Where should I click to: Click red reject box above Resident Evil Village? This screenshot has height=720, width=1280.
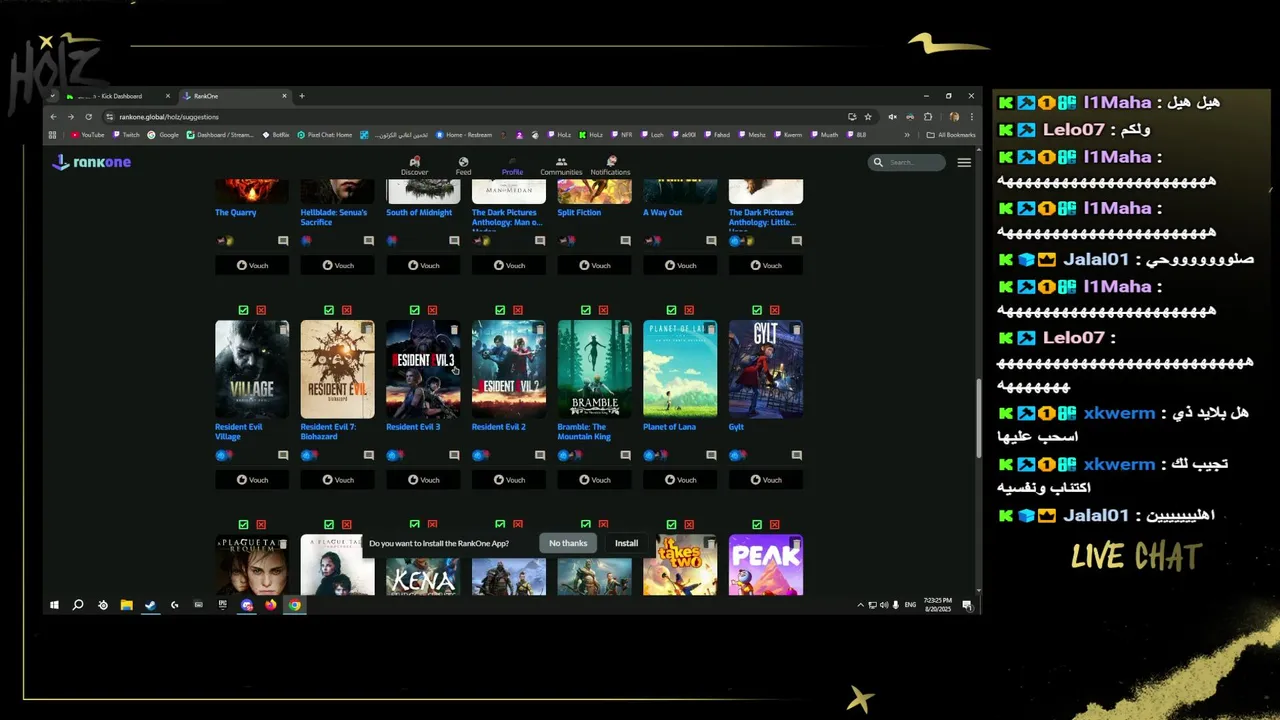261,310
